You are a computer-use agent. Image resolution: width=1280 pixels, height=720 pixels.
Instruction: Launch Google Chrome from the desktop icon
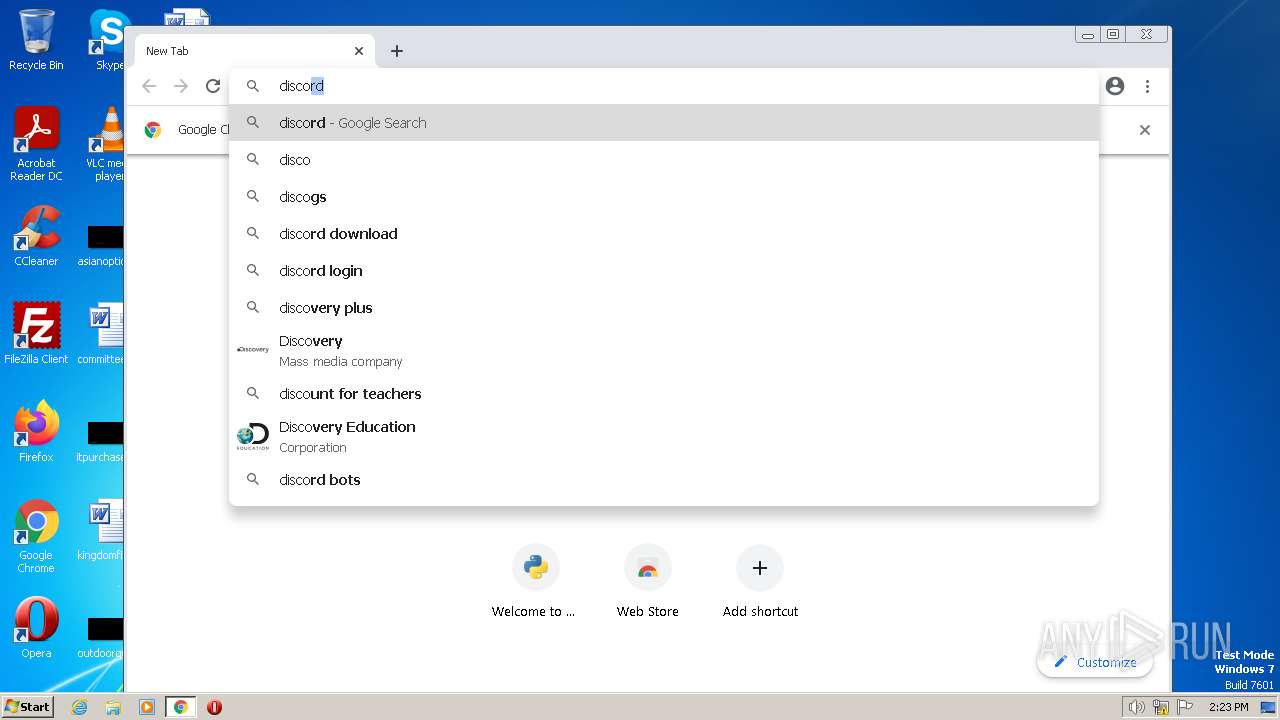coord(36,536)
